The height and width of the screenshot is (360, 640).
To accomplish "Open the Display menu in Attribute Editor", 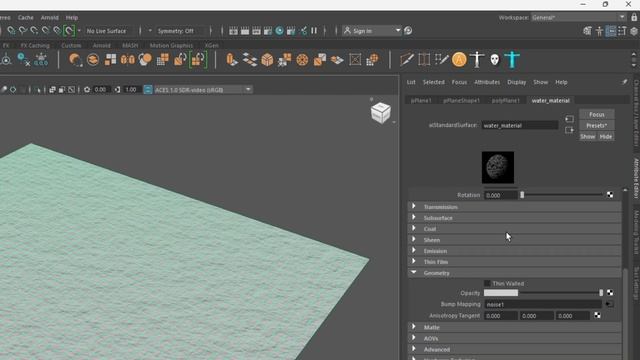I will click(x=517, y=82).
